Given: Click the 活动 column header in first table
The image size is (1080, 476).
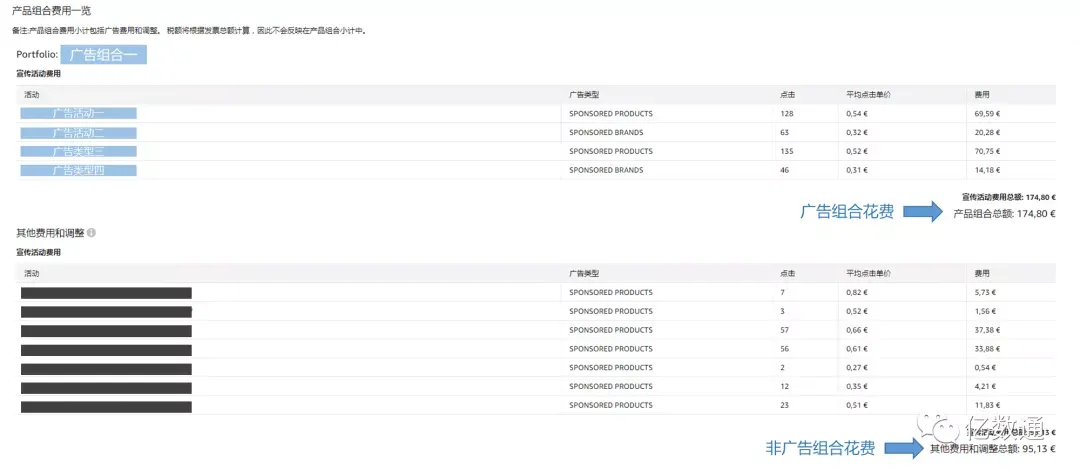Looking at the screenshot, I should click(32, 95).
